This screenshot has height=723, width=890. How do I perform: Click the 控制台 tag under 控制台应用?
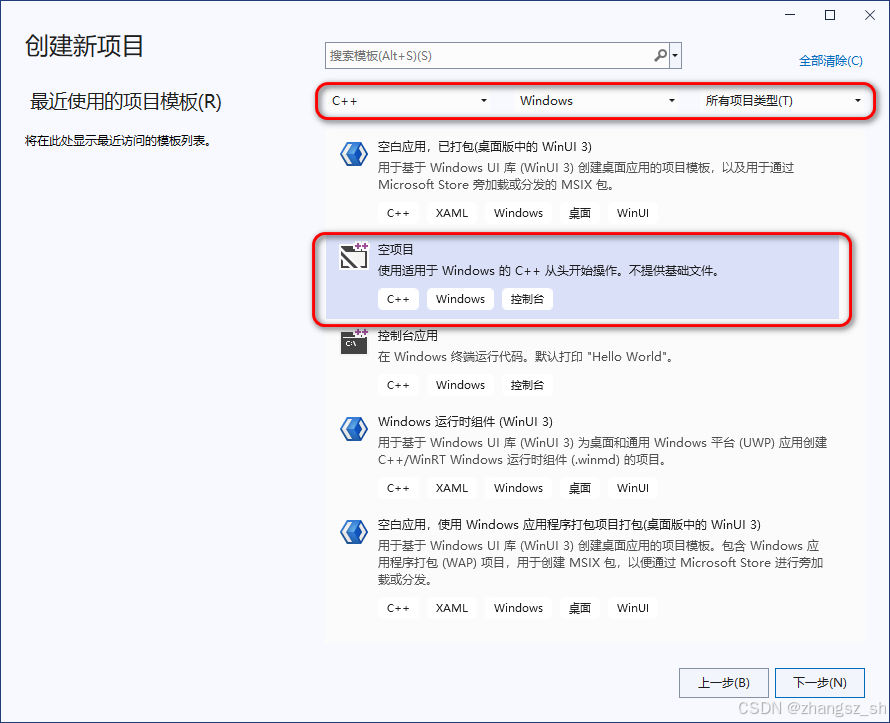coord(527,384)
